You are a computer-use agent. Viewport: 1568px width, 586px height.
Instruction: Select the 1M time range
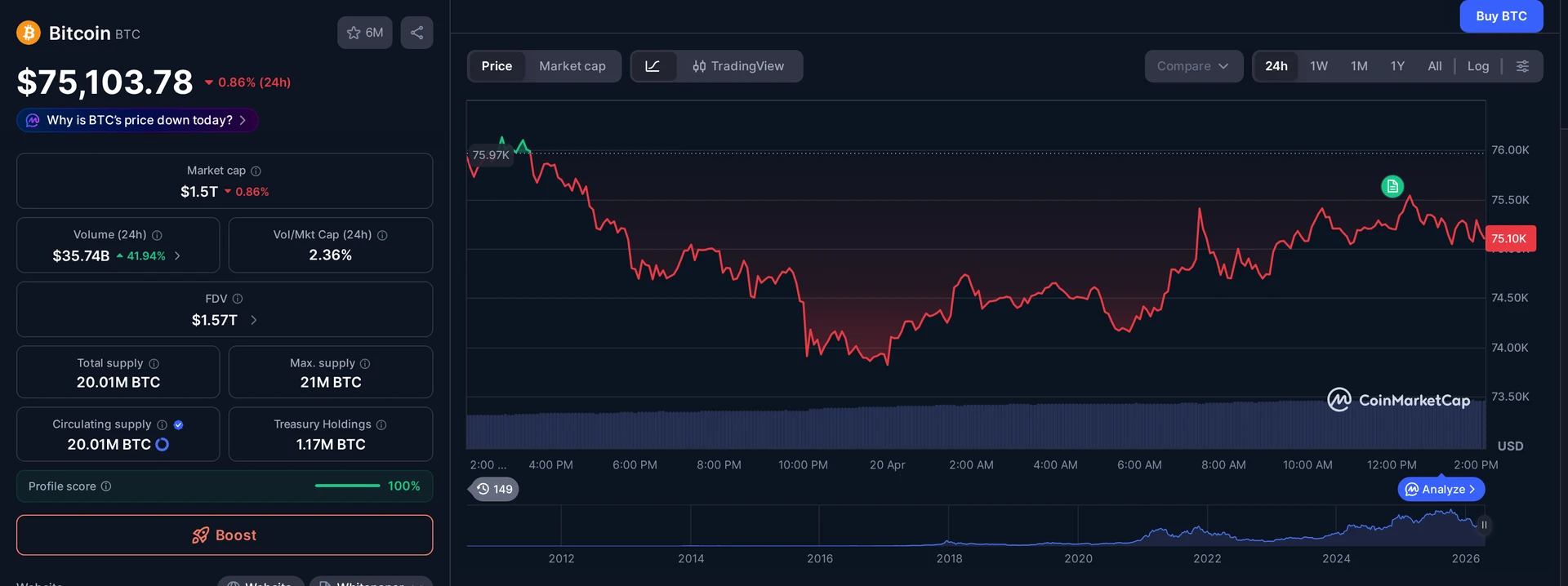[1359, 66]
